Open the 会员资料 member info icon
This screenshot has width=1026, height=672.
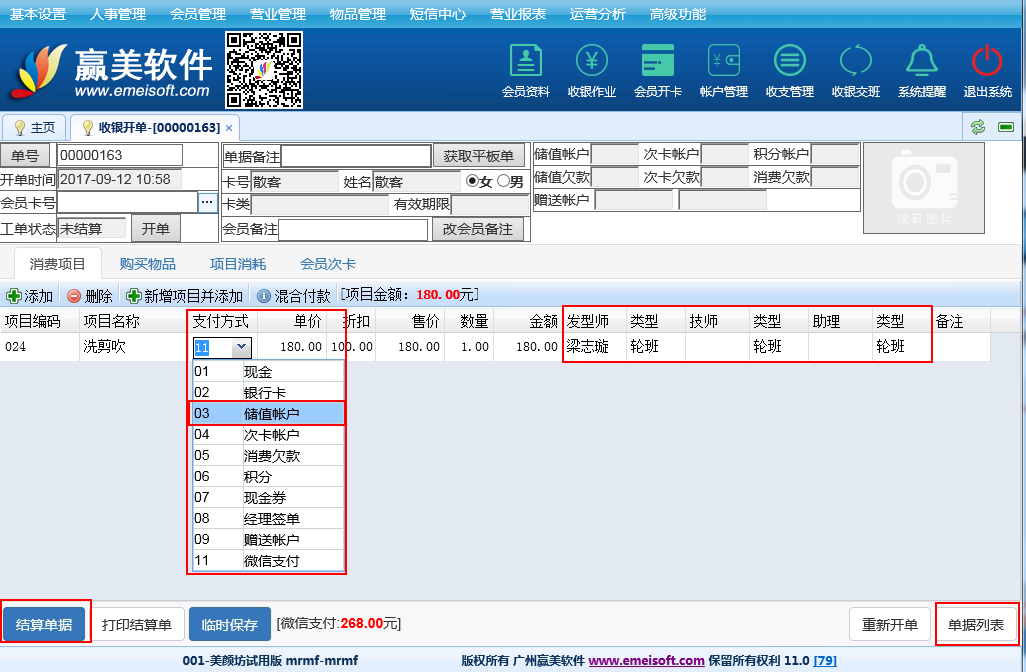pos(525,68)
